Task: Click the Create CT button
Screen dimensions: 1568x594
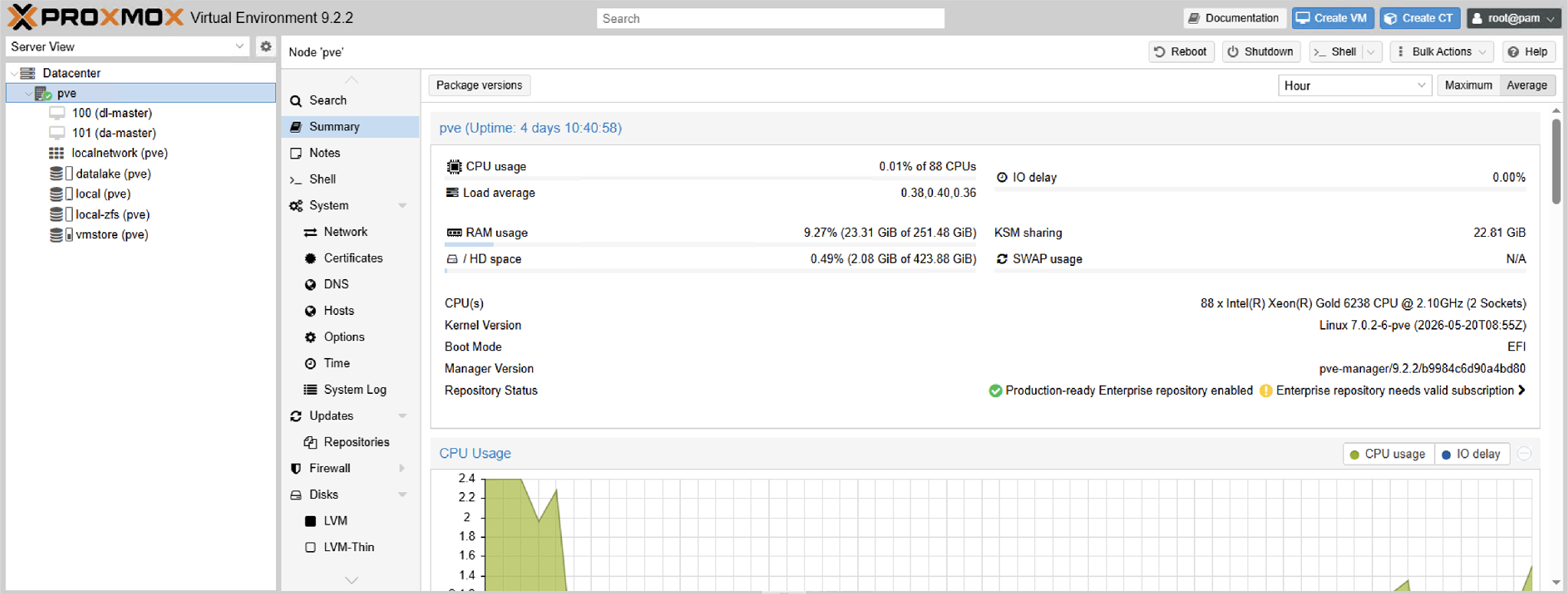Action: (1419, 18)
